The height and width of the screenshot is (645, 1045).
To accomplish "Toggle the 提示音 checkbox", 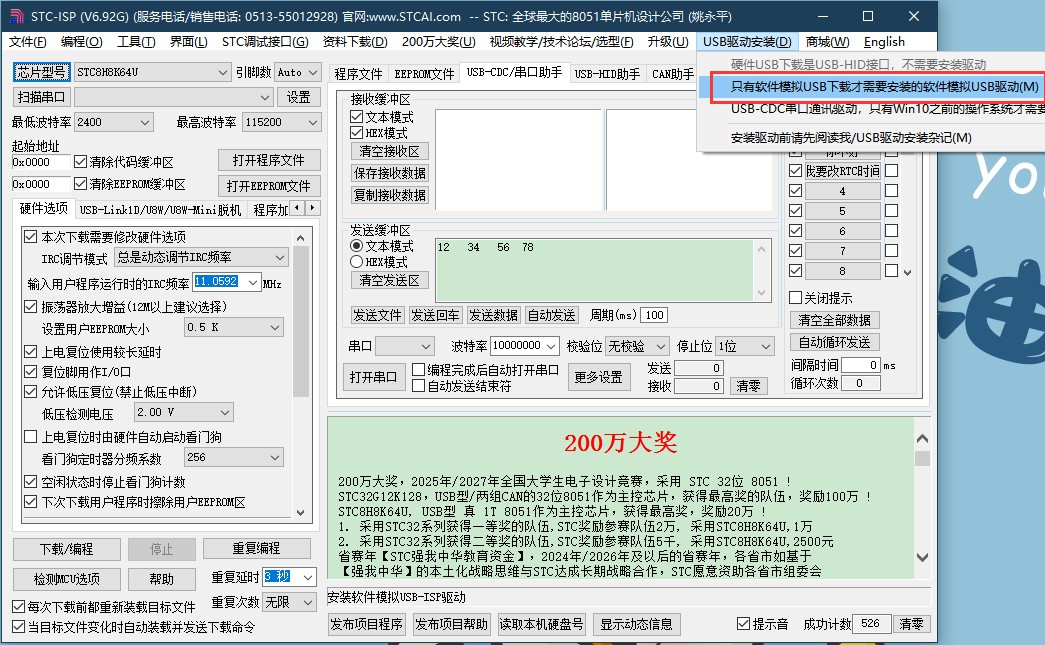I will (x=744, y=624).
